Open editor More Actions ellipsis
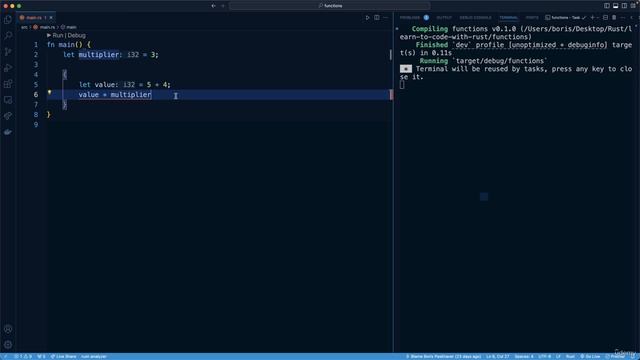The image size is (640, 360). (385, 18)
